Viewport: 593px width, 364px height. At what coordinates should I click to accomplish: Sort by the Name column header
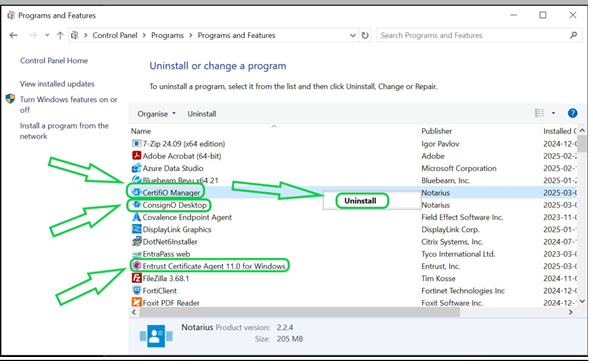[141, 131]
